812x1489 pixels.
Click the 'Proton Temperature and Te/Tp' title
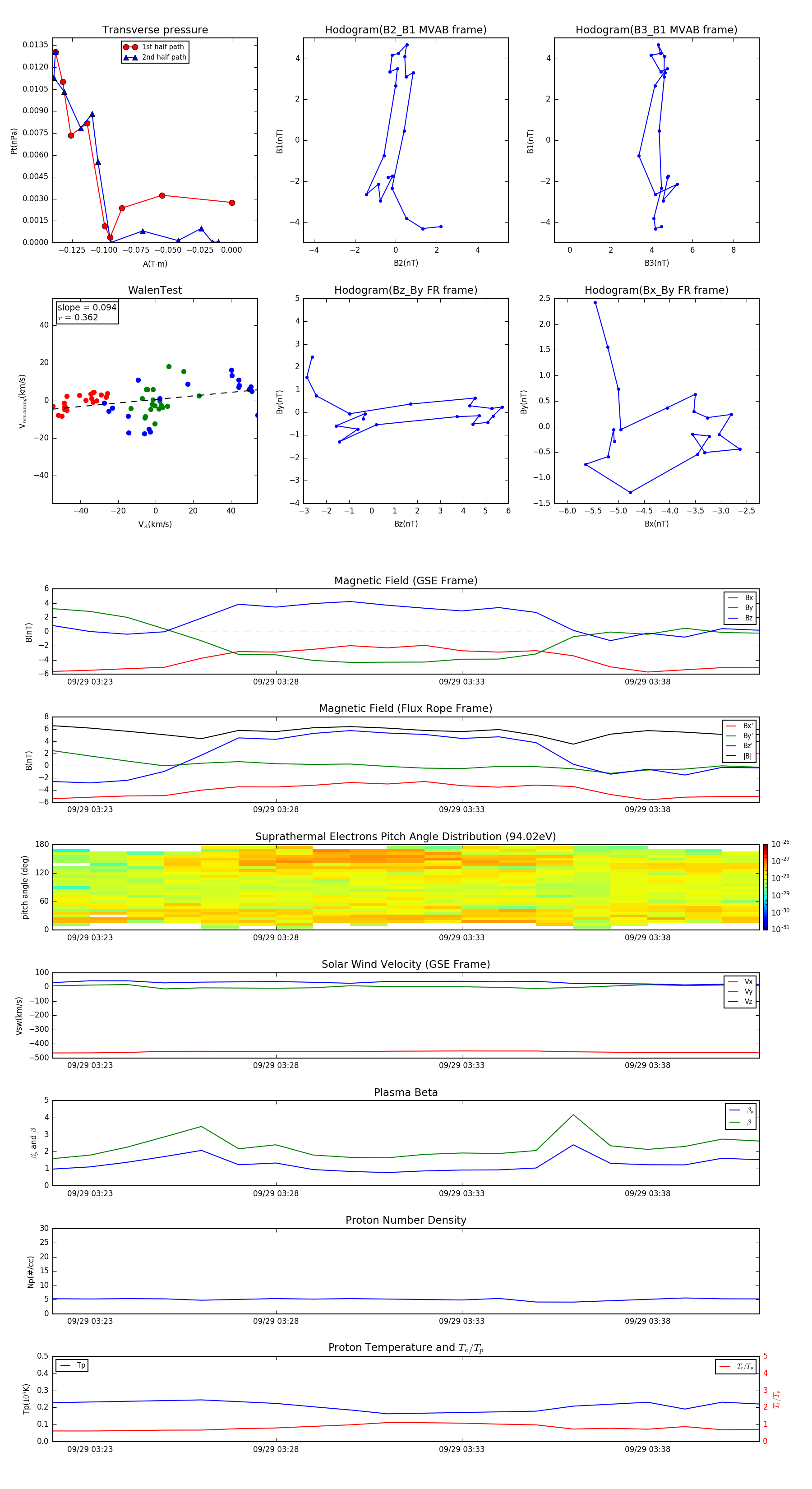pyautogui.click(x=406, y=1347)
